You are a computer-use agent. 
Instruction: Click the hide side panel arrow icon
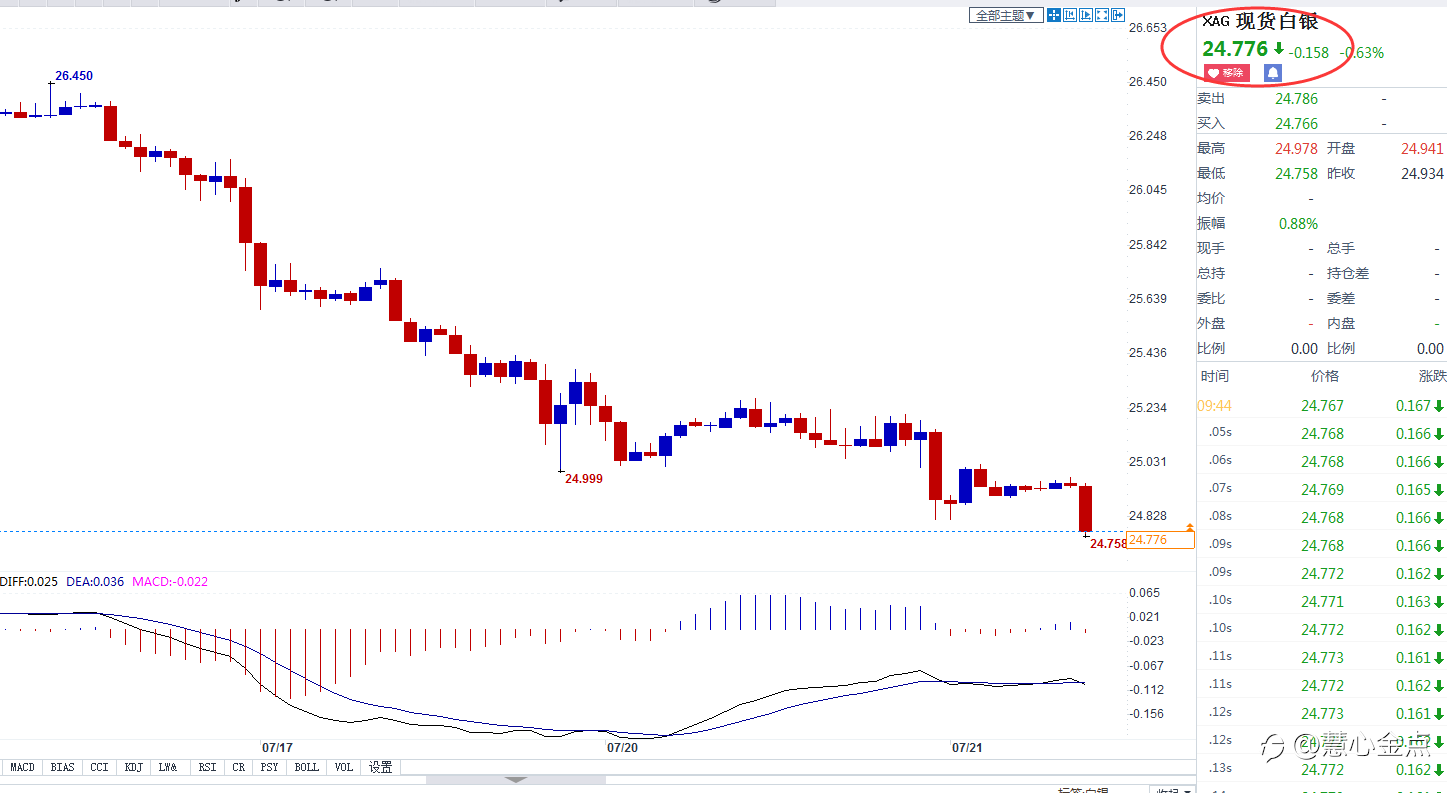(1118, 15)
